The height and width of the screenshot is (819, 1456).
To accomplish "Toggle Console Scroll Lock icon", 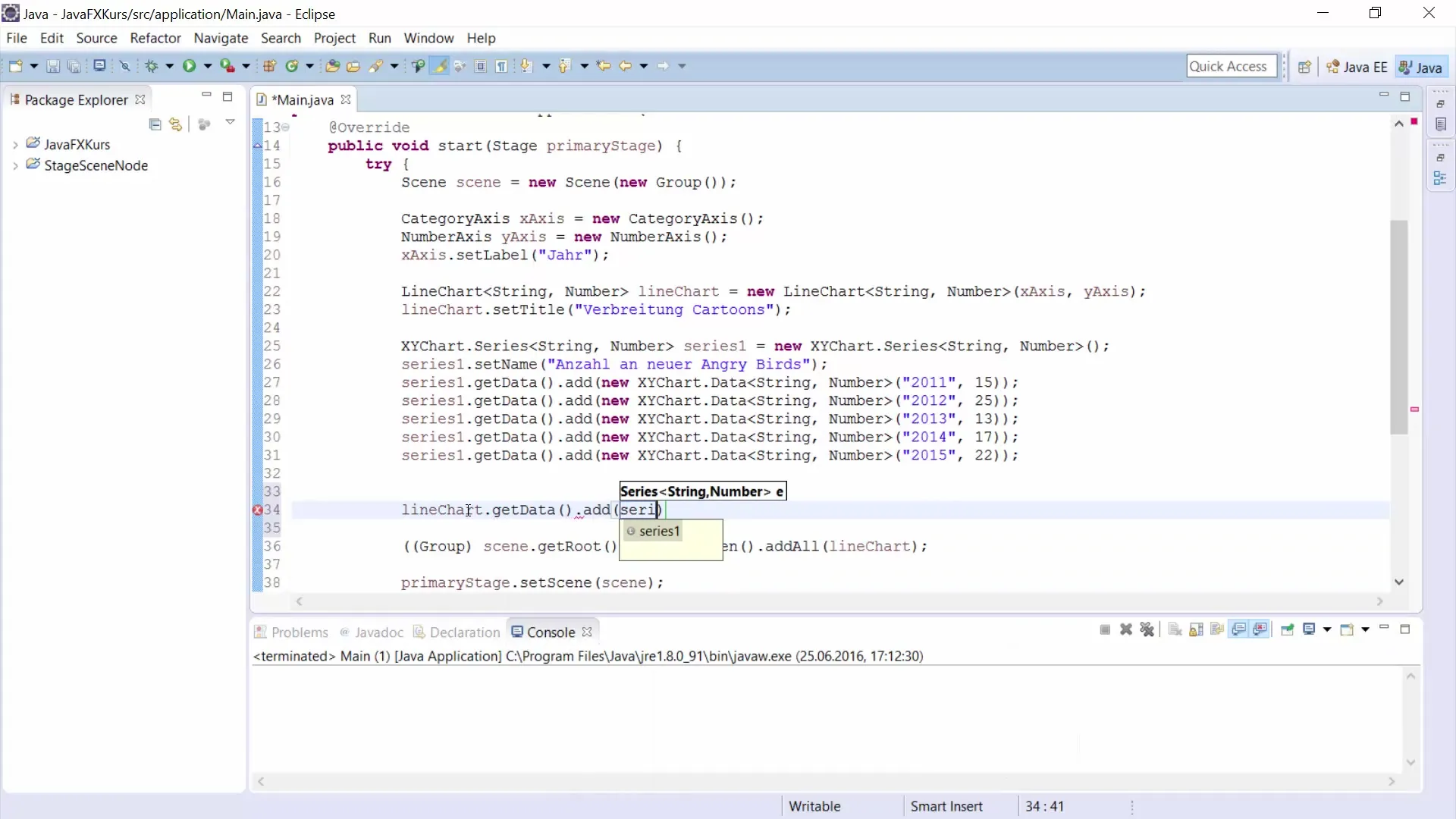I will 1197,629.
